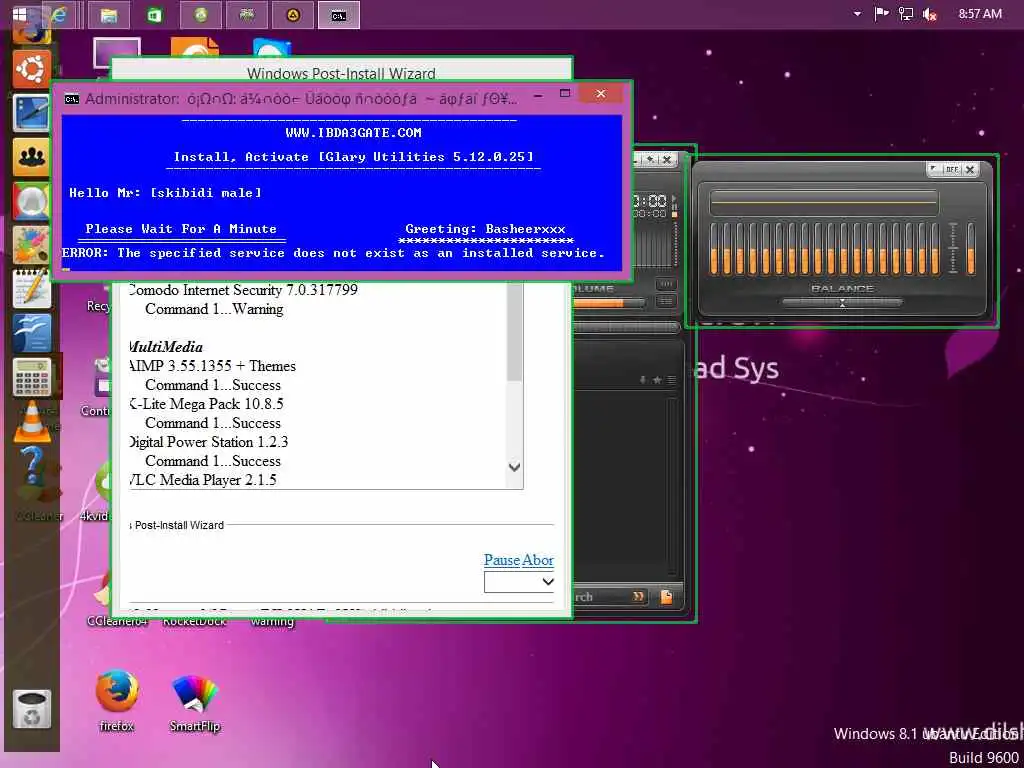Click the orange search arrows in AIMP playlist
Viewport: 1024px width, 768px height.
[638, 596]
